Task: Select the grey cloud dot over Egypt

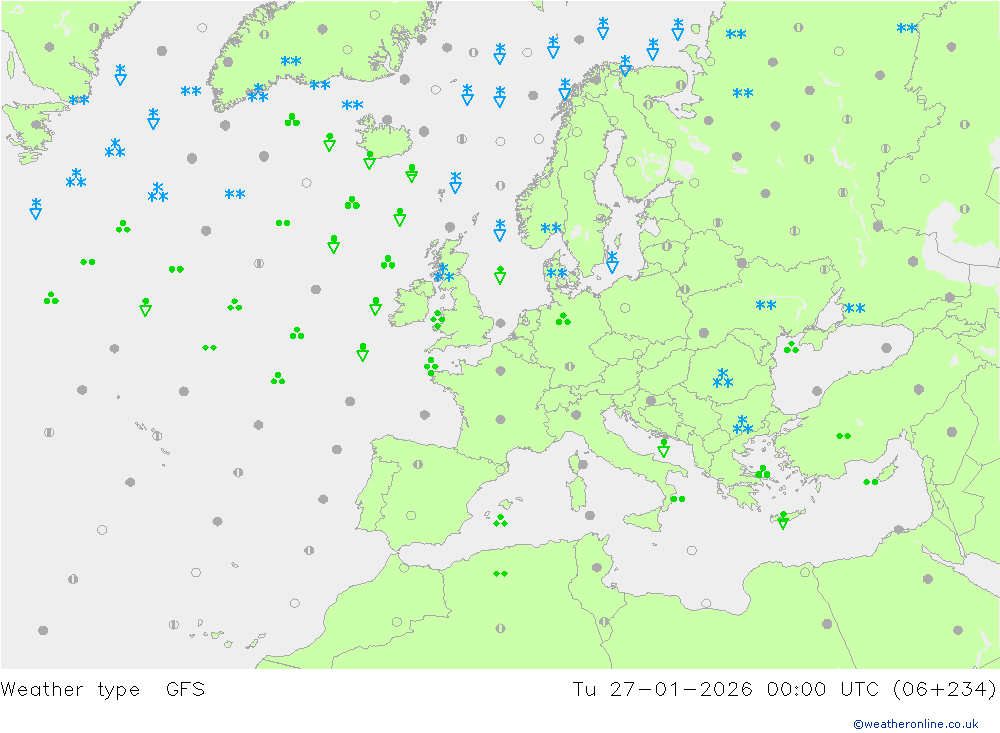Action: [827, 623]
